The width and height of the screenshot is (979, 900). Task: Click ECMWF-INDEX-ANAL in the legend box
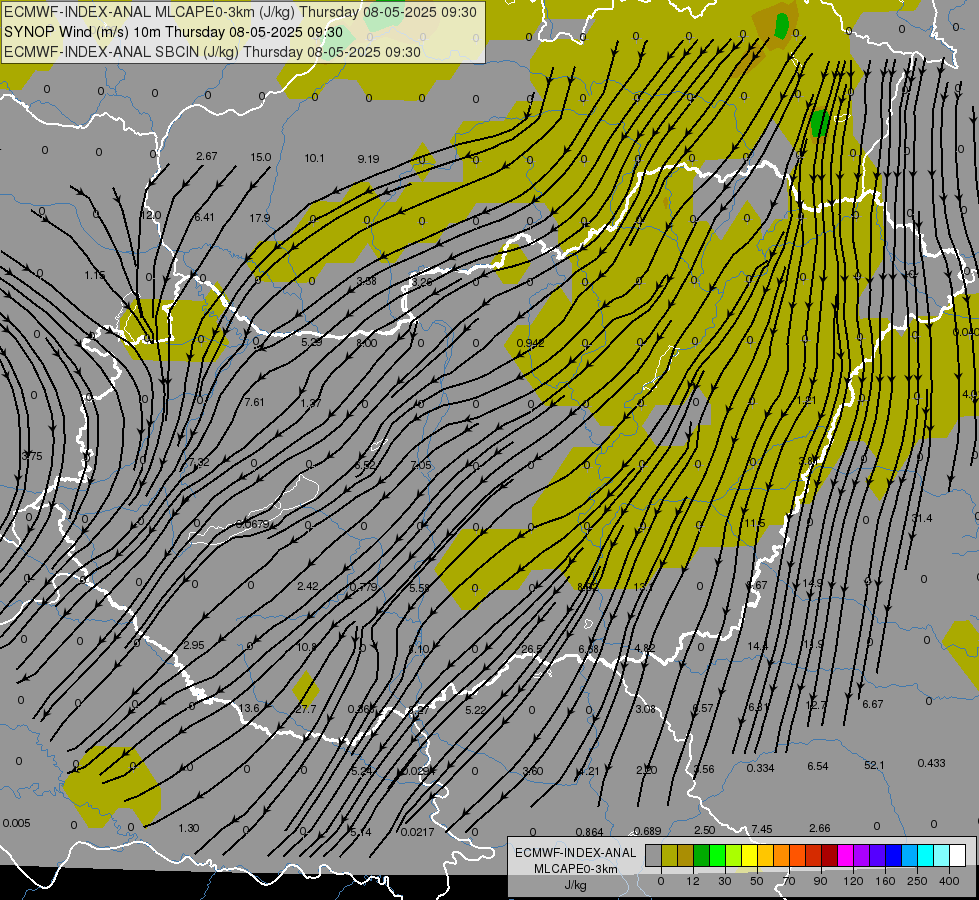tap(576, 853)
